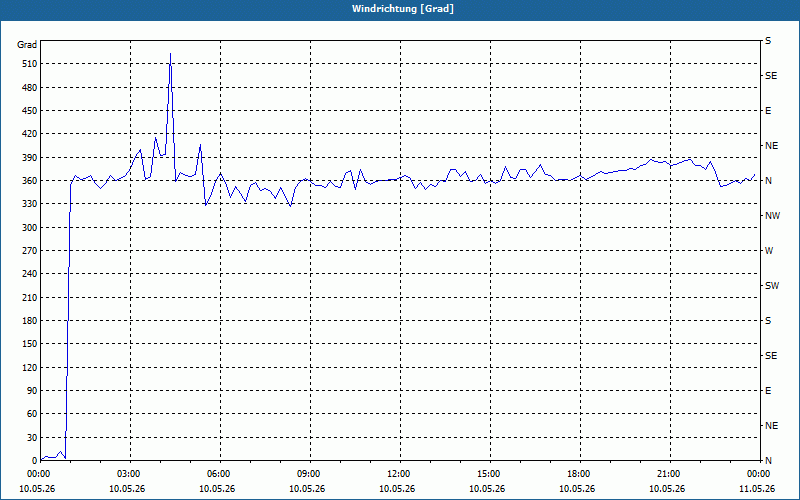Select the 480 value on the degree axis
Image resolution: width=800 pixels, height=500 pixels.
30,88
